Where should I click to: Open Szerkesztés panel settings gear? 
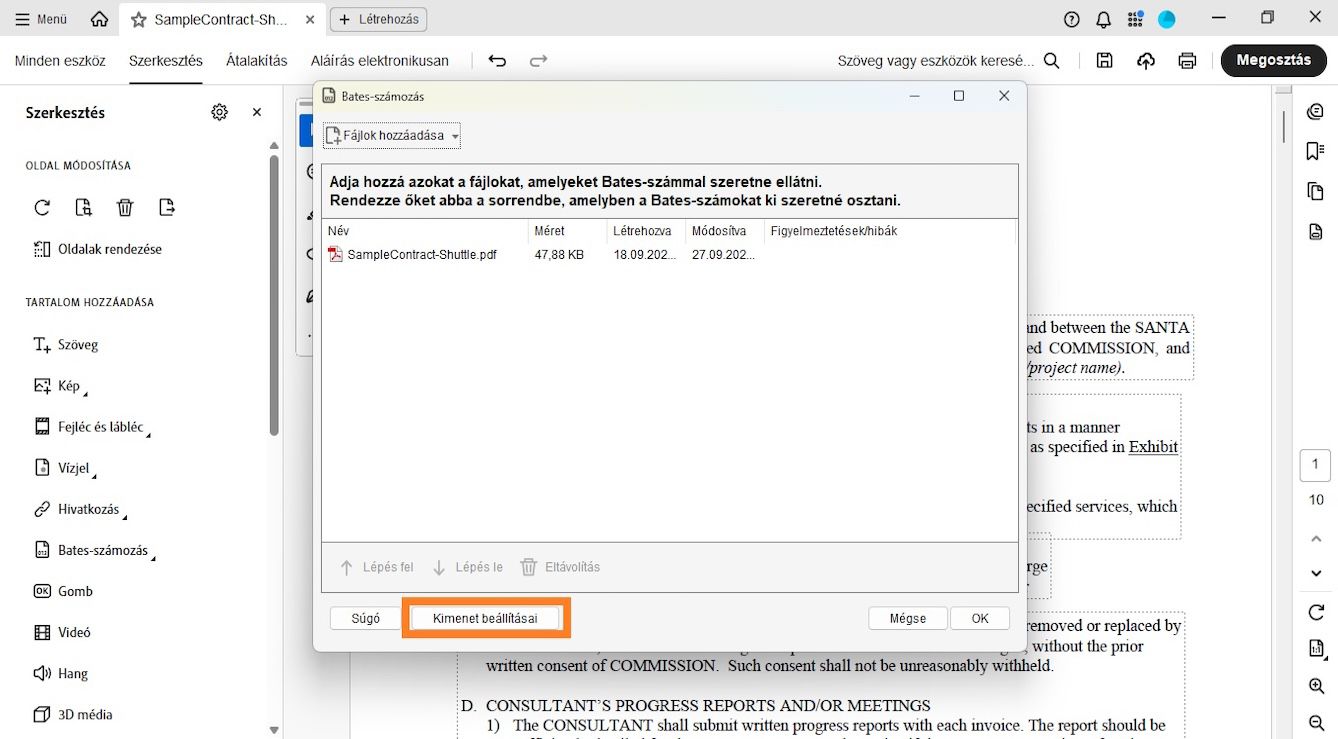(220, 112)
